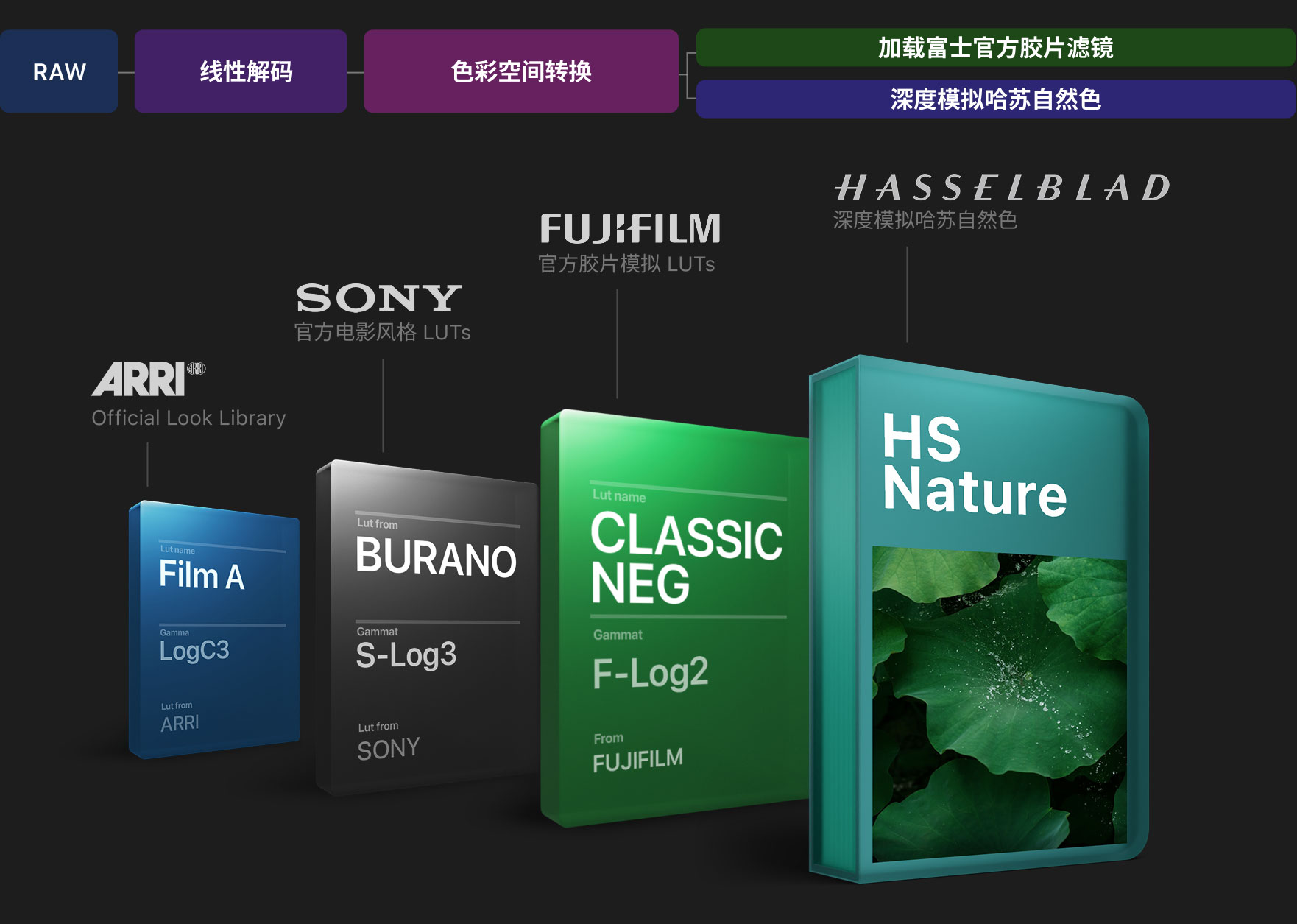Screen dimensions: 1297x924
Task: Choose the 深度模拟哈苏自然色 option bar
Action: pos(996,99)
